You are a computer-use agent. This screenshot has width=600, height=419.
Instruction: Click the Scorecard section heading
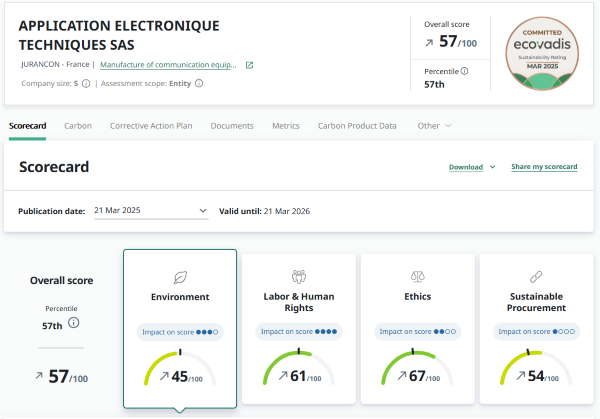[54, 167]
